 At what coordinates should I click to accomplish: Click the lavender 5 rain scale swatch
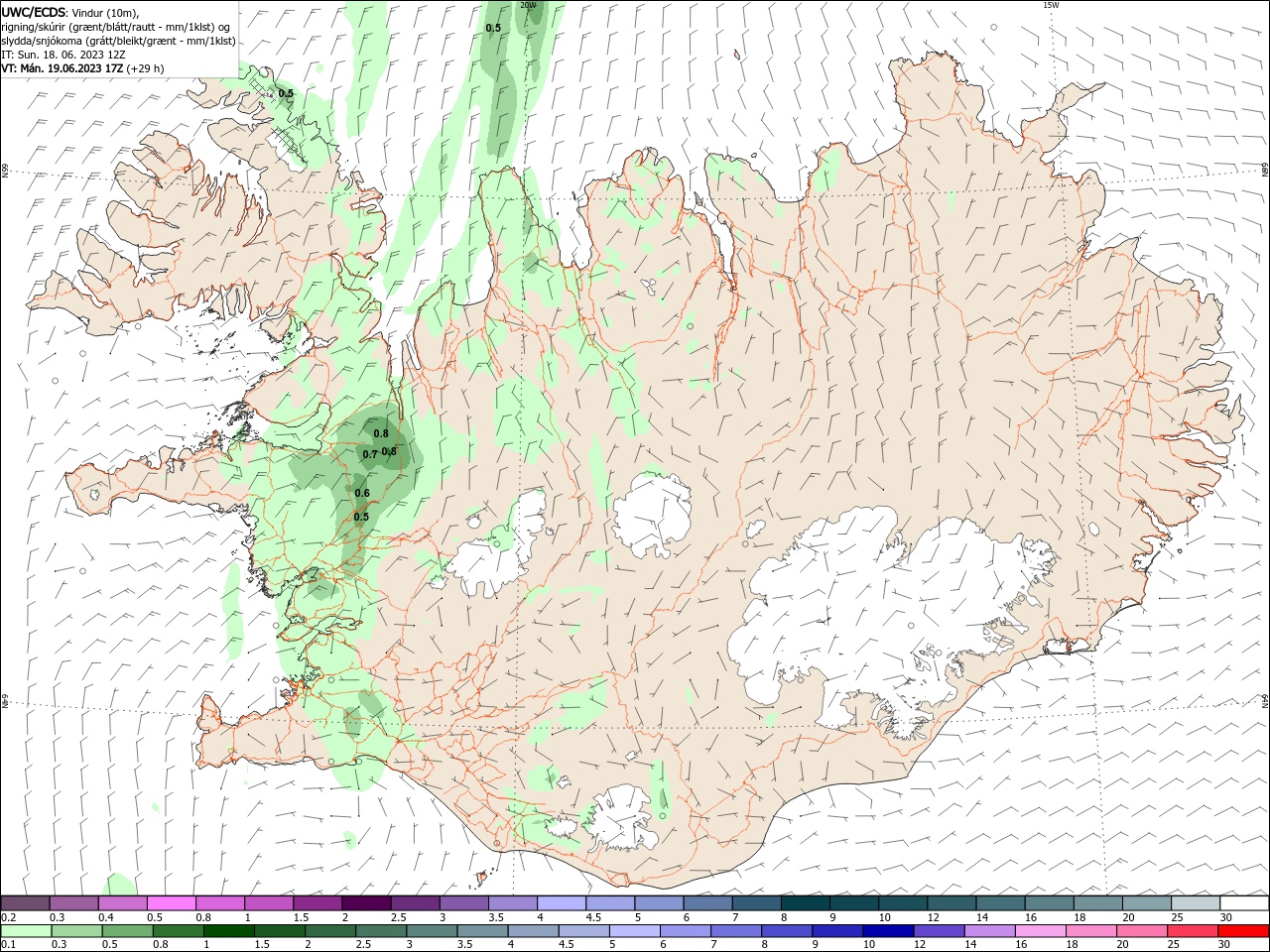tap(635, 930)
